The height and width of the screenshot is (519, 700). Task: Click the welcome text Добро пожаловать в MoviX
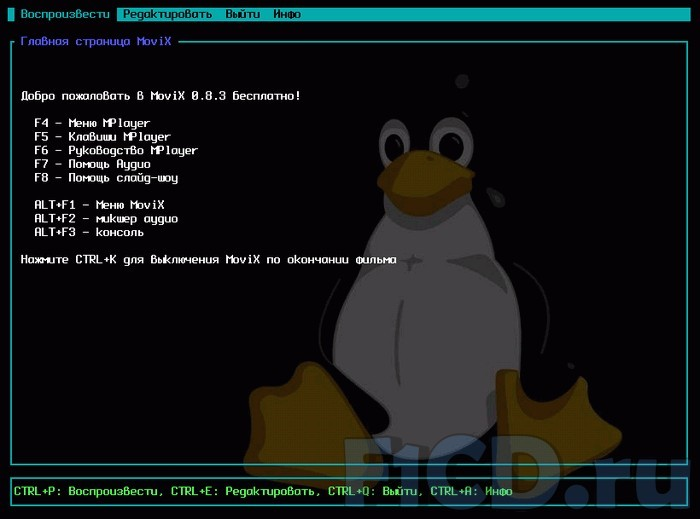pos(161,96)
